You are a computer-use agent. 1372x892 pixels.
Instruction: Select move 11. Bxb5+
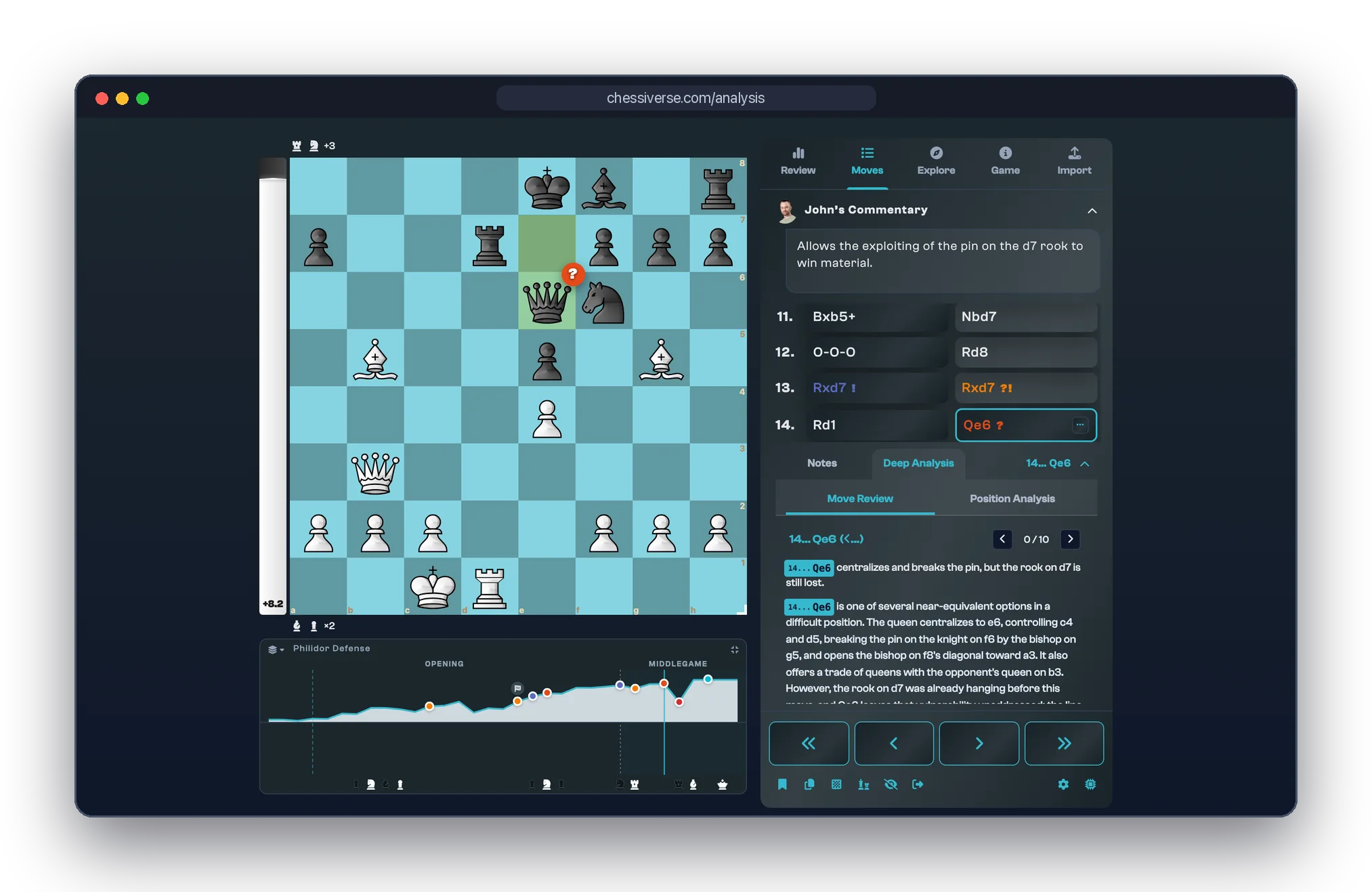[876, 316]
